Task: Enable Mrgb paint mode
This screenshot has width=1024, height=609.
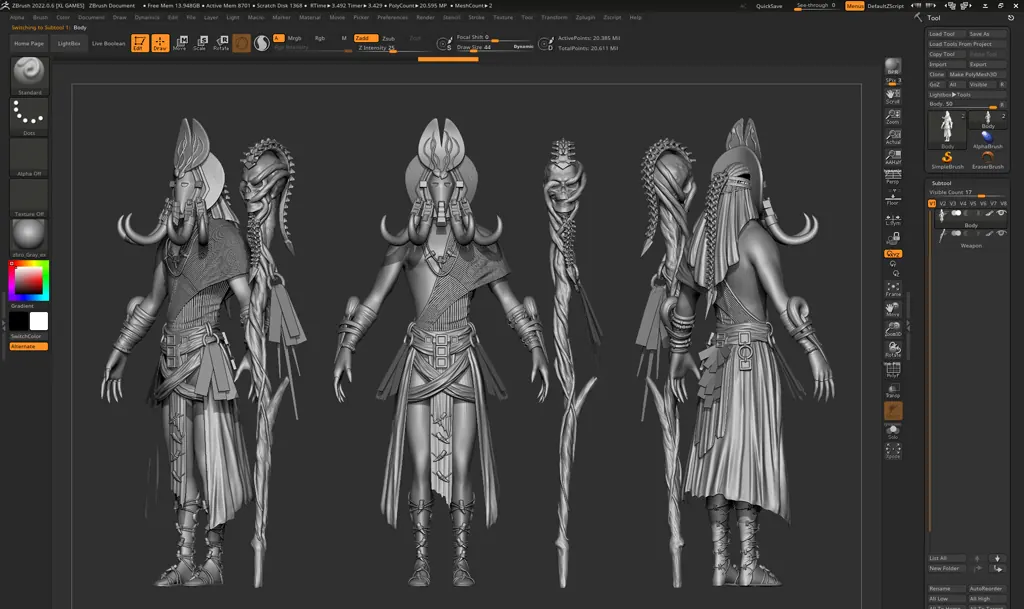Action: tap(295, 38)
